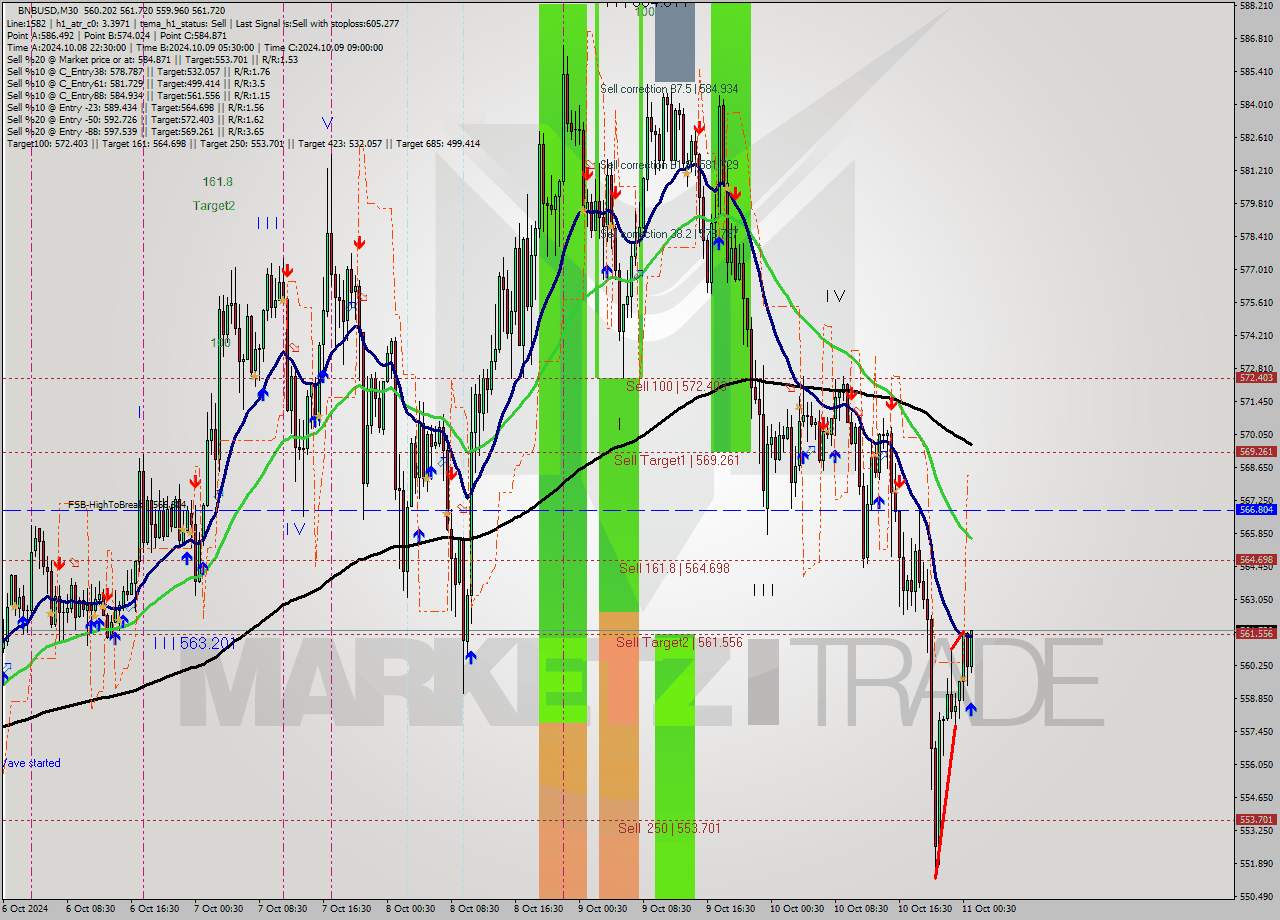This screenshot has height=920, width=1280.
Task: Click the red 553.701 price tag on axis
Action: [x=1256, y=819]
